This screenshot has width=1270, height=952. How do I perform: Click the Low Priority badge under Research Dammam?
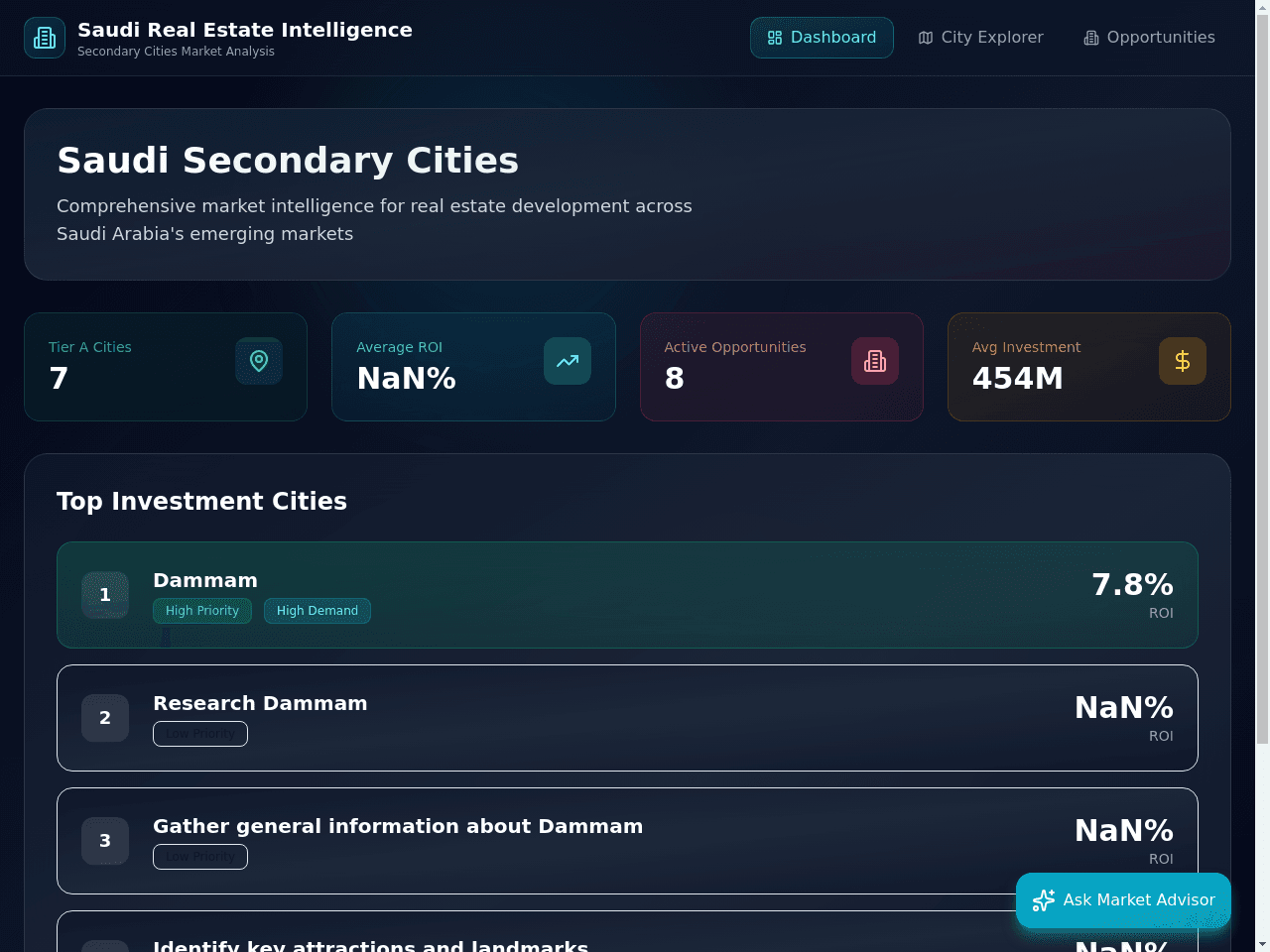point(200,734)
